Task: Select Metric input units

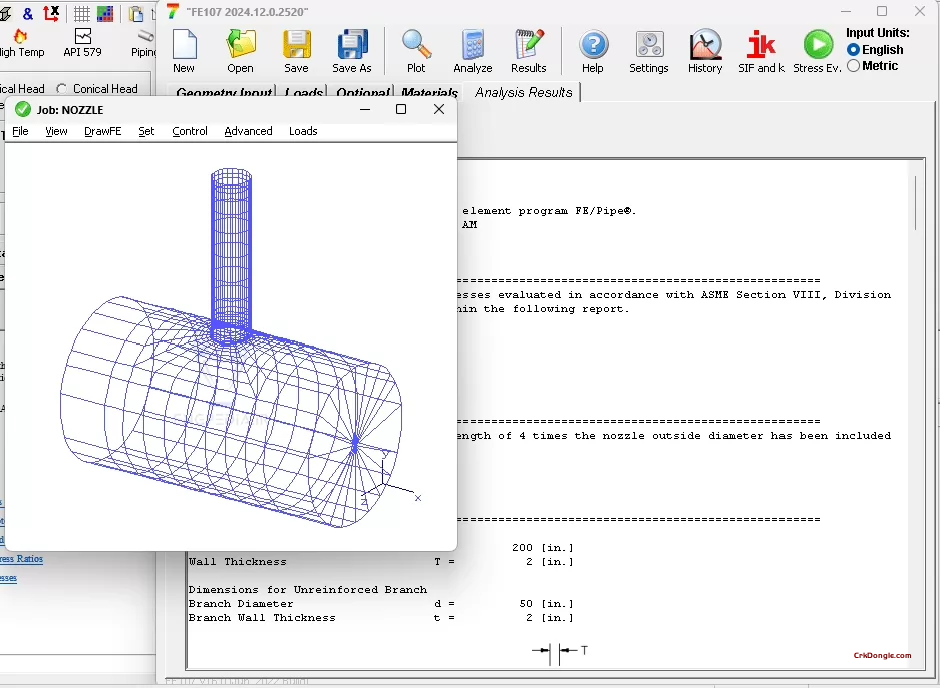Action: [x=853, y=66]
